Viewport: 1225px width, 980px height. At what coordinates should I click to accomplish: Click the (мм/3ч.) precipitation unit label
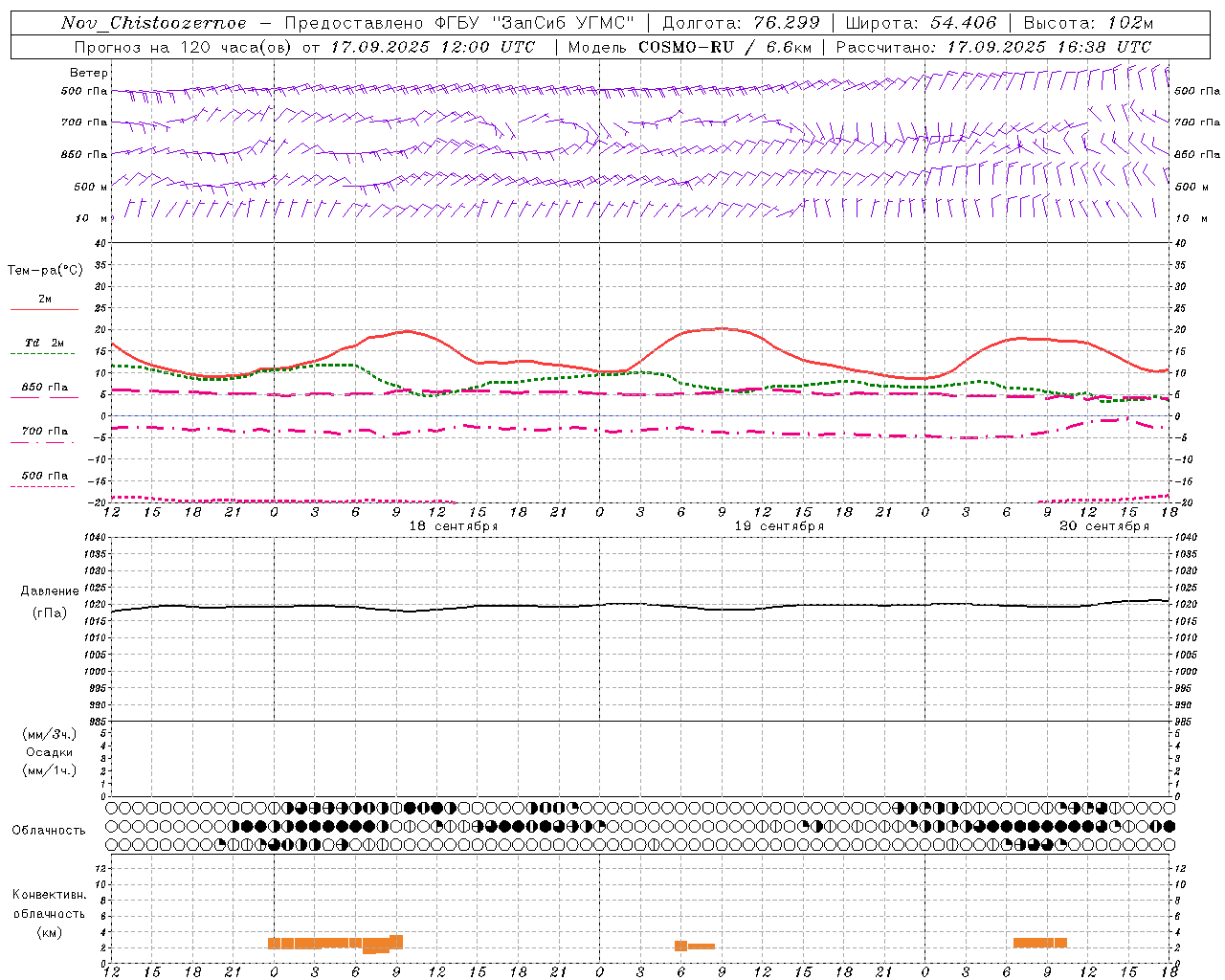point(50,734)
